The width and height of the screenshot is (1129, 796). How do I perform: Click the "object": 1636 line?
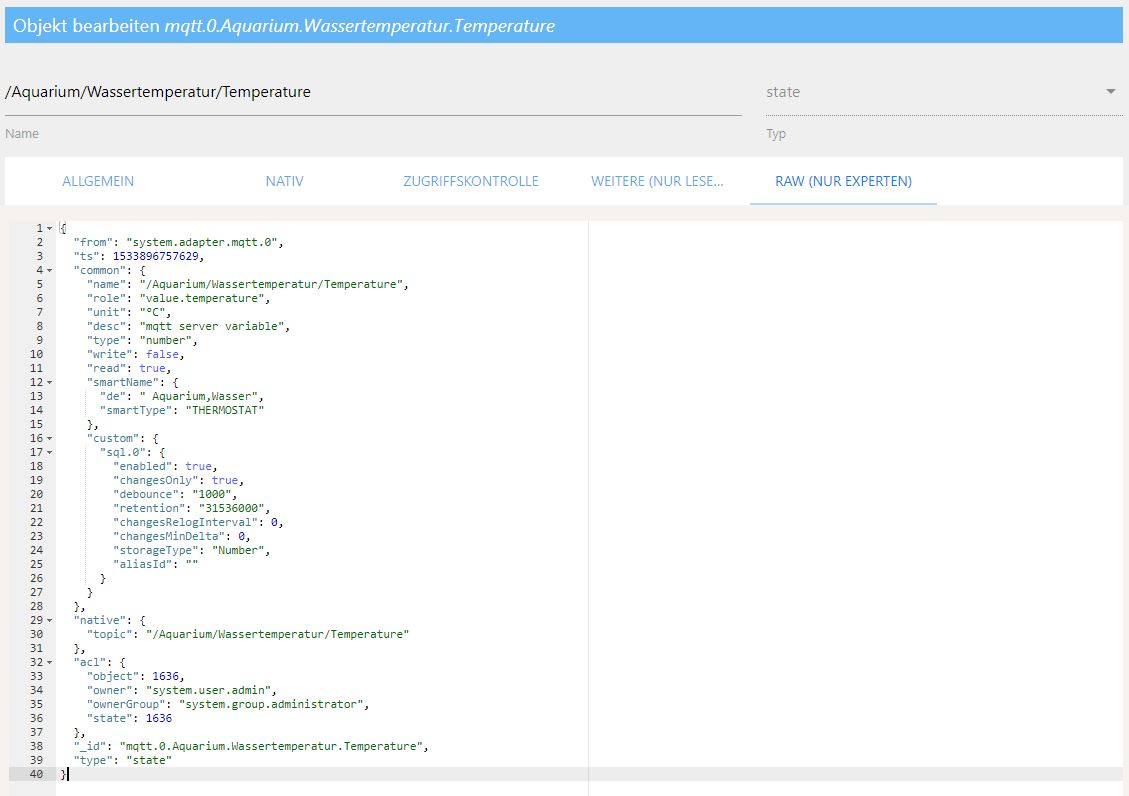pyautogui.click(x=135, y=677)
